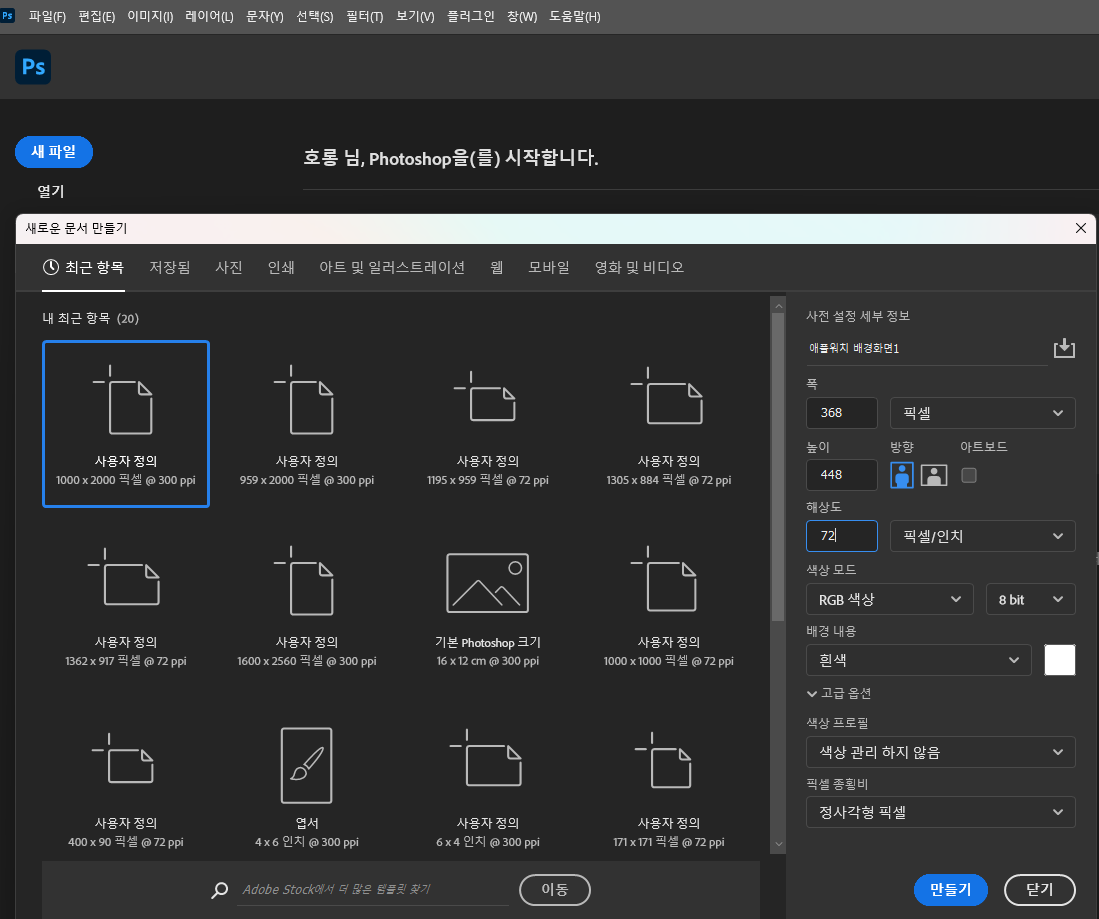The height and width of the screenshot is (919, 1099).
Task: Open the background contents 흰색 dropdown
Action: pyautogui.click(x=918, y=660)
